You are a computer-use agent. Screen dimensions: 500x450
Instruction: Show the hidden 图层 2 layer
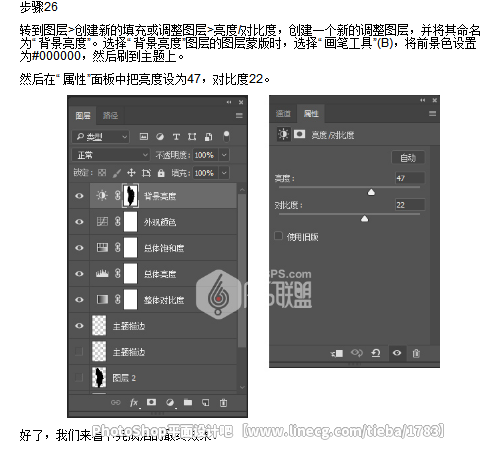point(79,377)
